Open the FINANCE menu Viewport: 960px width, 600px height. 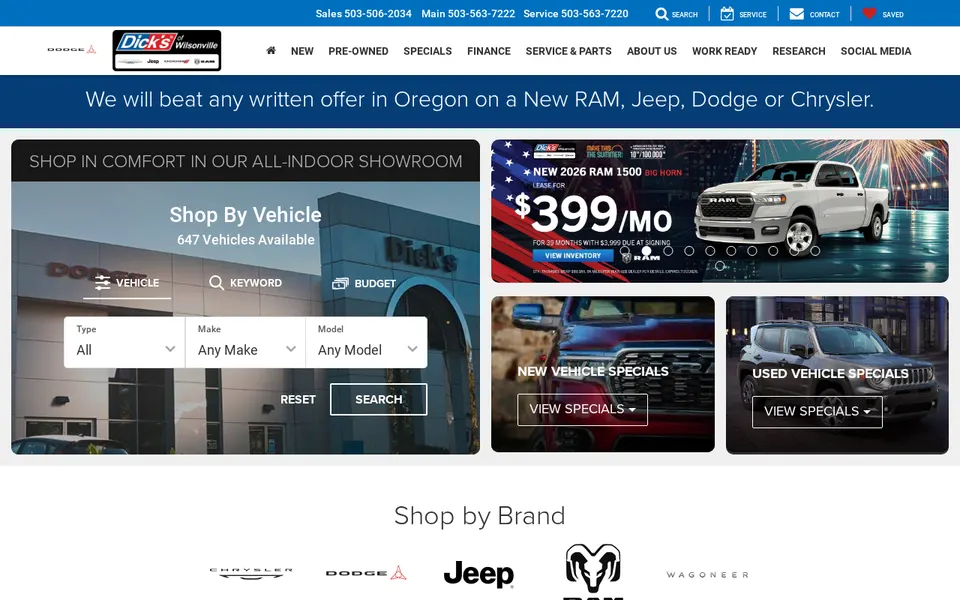[489, 51]
